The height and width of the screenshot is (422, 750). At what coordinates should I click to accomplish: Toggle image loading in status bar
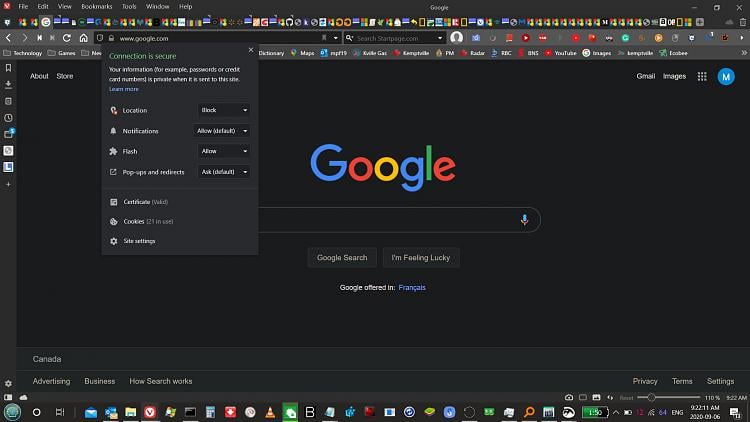click(596, 398)
